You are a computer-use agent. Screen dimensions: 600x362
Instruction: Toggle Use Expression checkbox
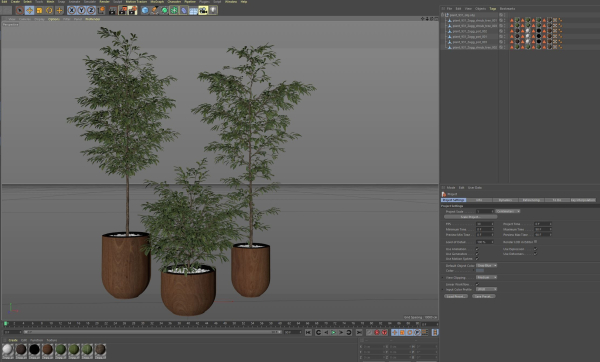pos(535,249)
